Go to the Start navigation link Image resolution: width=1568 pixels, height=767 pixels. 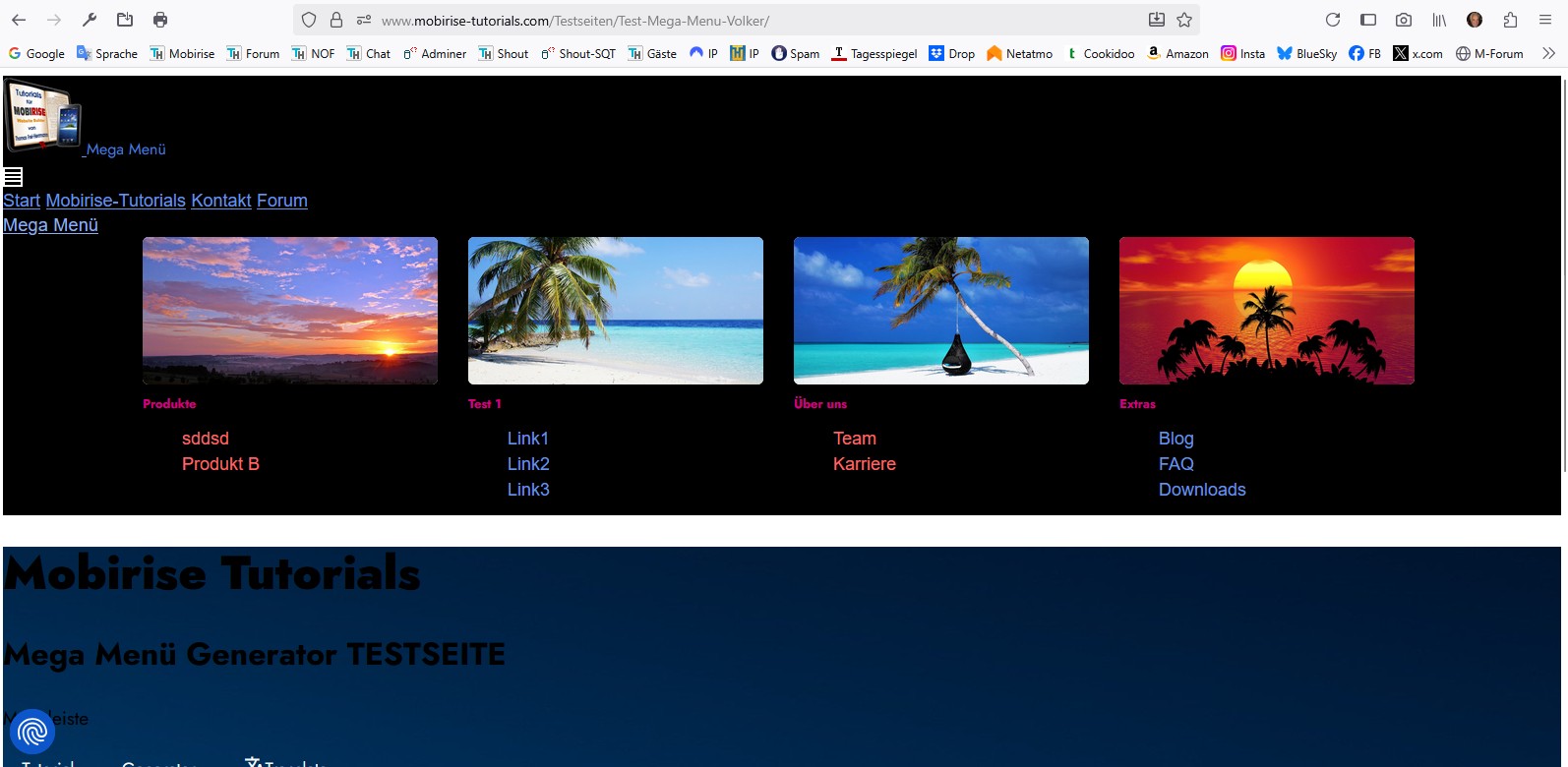click(x=22, y=201)
